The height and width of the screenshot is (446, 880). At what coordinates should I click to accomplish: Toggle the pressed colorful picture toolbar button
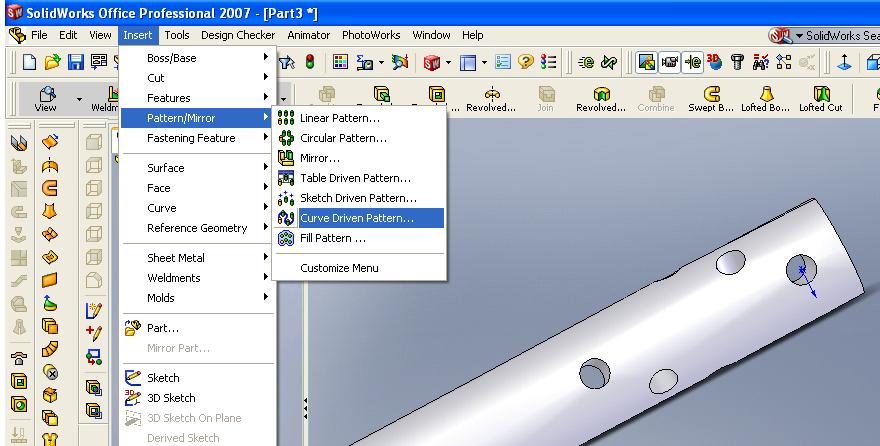point(647,62)
